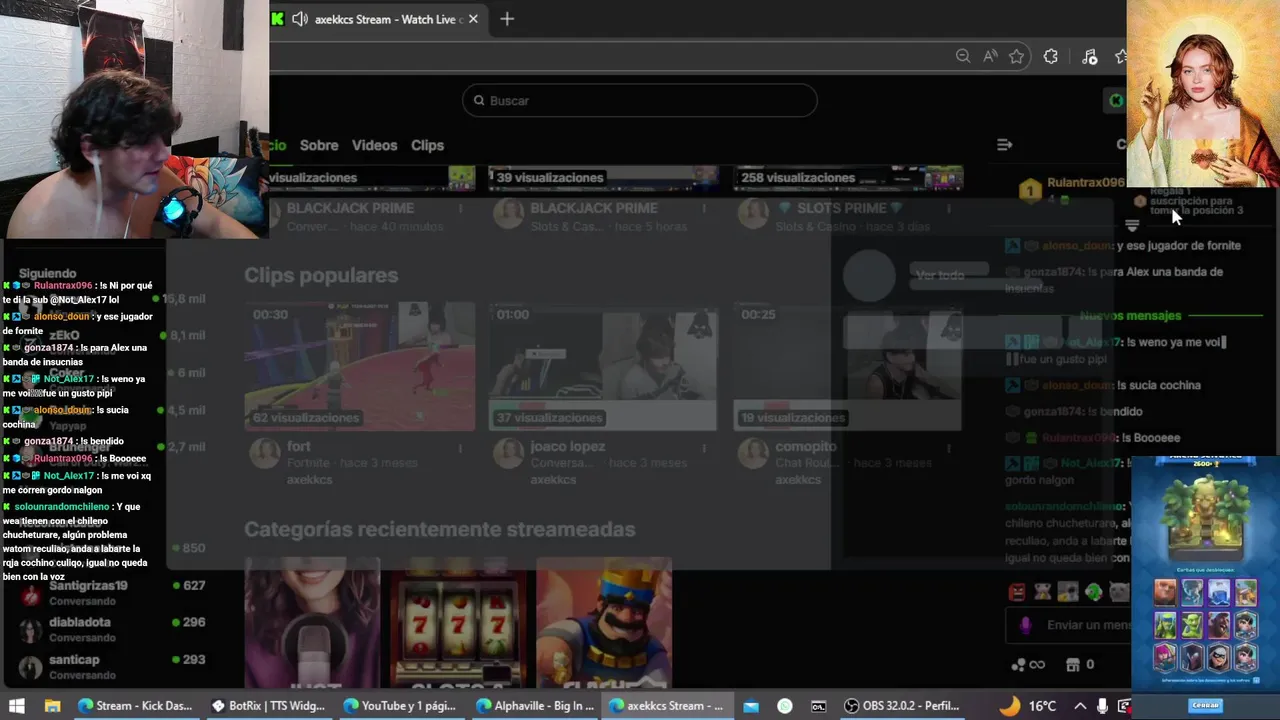Select the Giant card in Clash Royale
The image size is (1280, 720).
coord(1166,592)
